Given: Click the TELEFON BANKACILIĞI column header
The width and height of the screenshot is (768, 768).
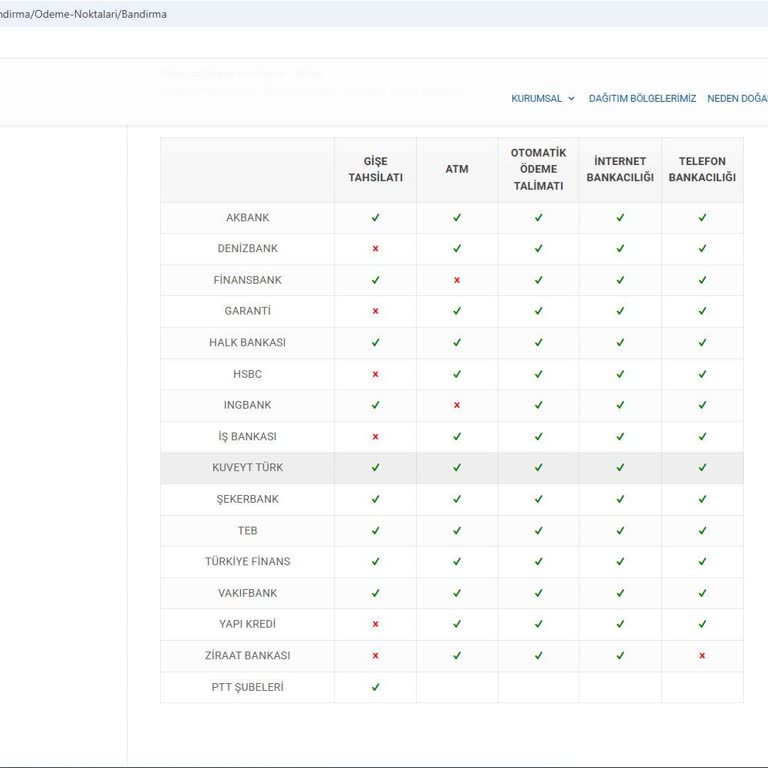Looking at the screenshot, I should coord(702,169).
